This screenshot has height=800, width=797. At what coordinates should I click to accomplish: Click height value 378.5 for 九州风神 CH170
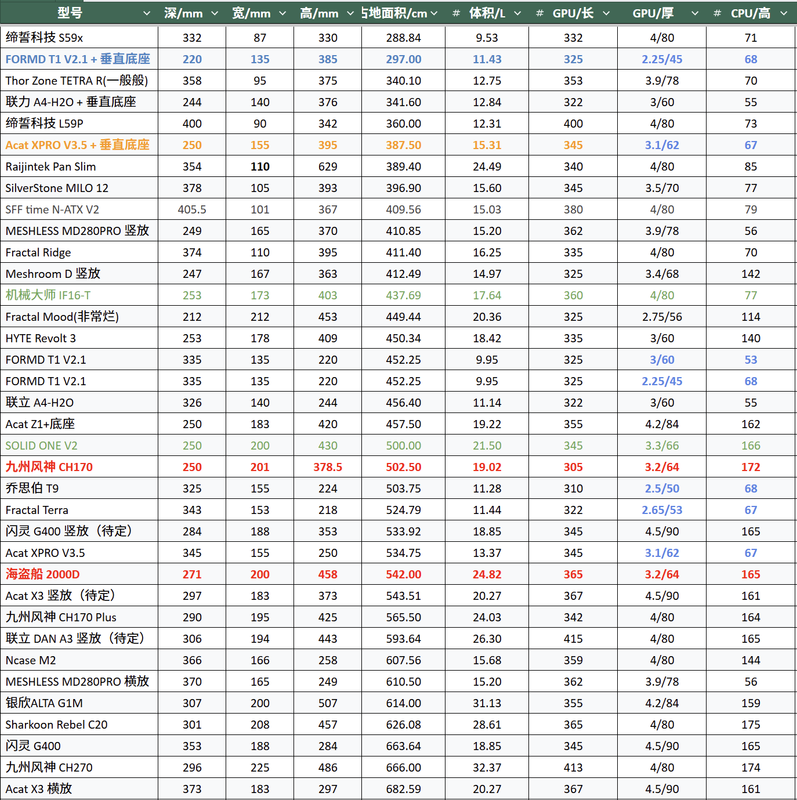click(328, 467)
